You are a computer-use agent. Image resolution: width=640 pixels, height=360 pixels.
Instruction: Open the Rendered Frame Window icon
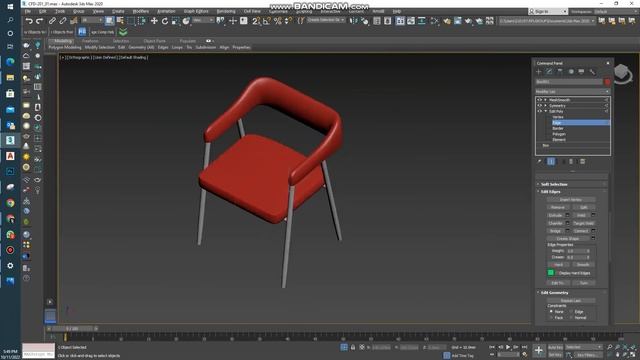[x=458, y=21]
